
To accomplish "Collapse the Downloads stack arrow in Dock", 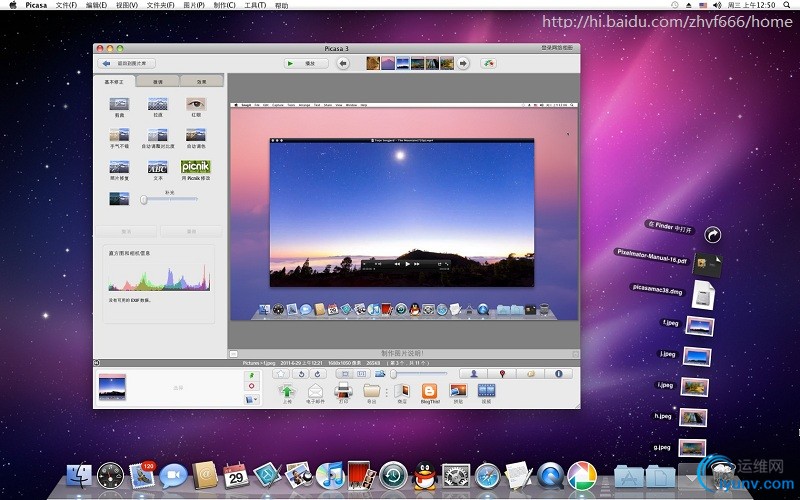I will point(692,478).
